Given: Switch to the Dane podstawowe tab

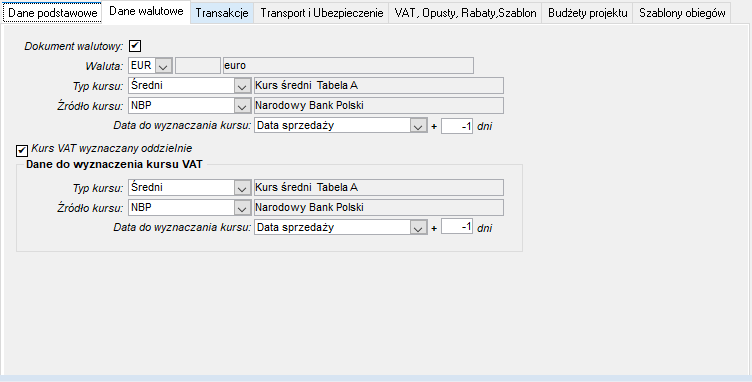Looking at the screenshot, I should [x=52, y=13].
